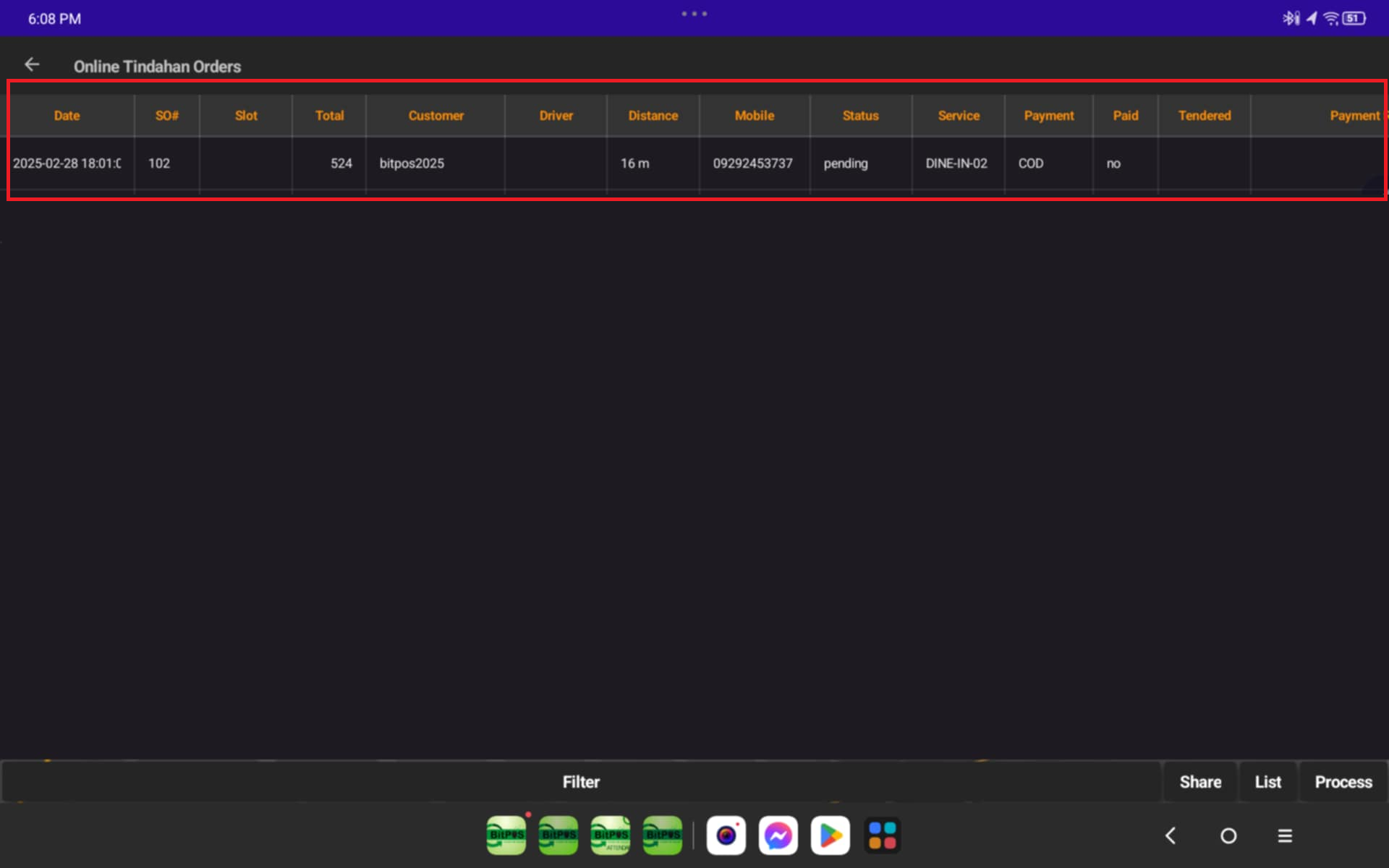The width and height of the screenshot is (1389, 868).
Task: Go back using the arrow beside Online Tindahan Orders
Action: click(32, 65)
